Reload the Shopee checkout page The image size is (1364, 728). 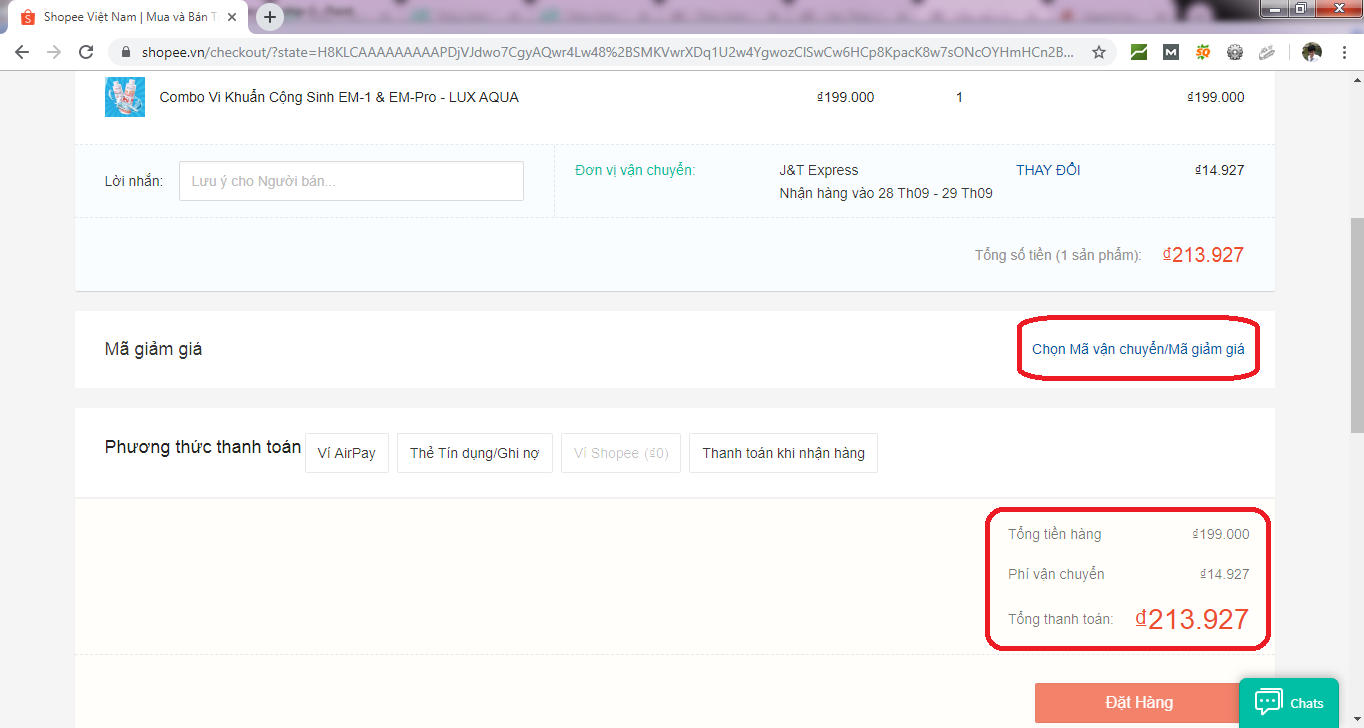(x=86, y=52)
